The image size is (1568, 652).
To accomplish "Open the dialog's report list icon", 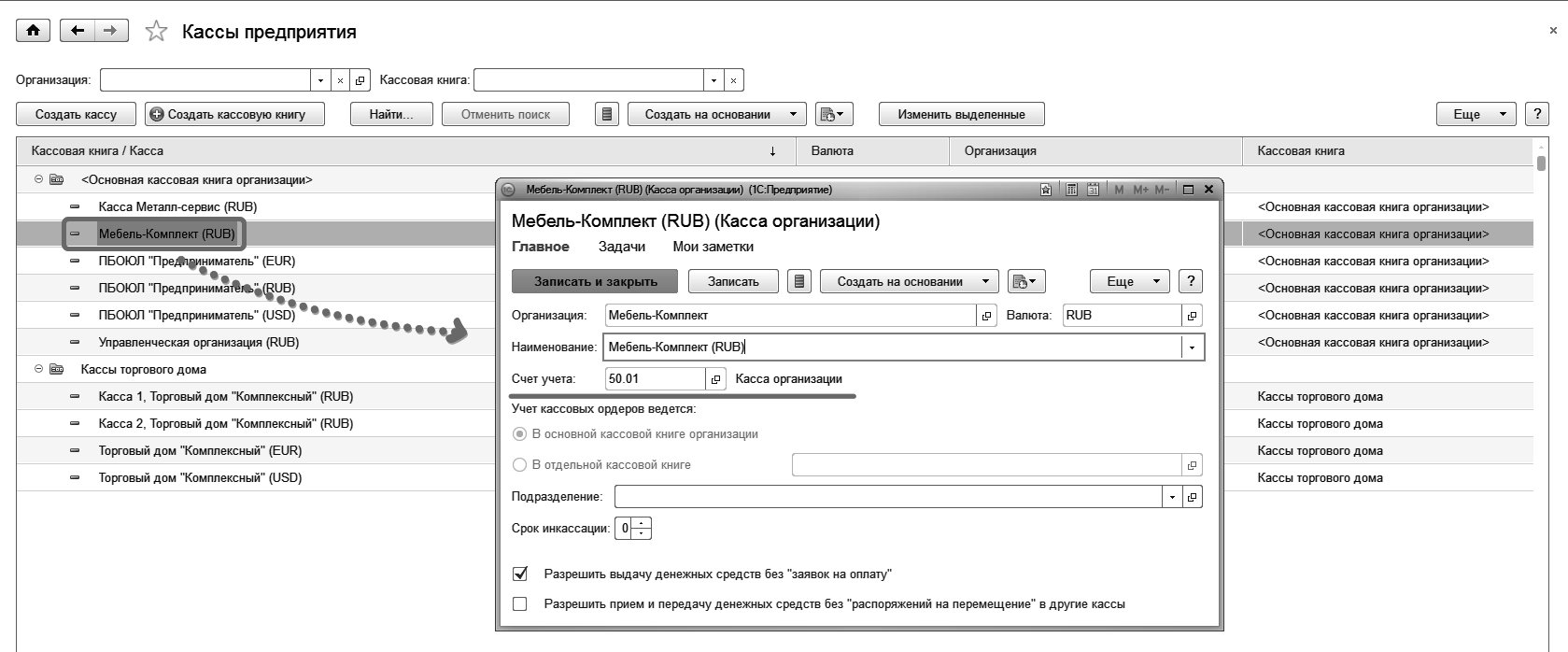I will [799, 281].
